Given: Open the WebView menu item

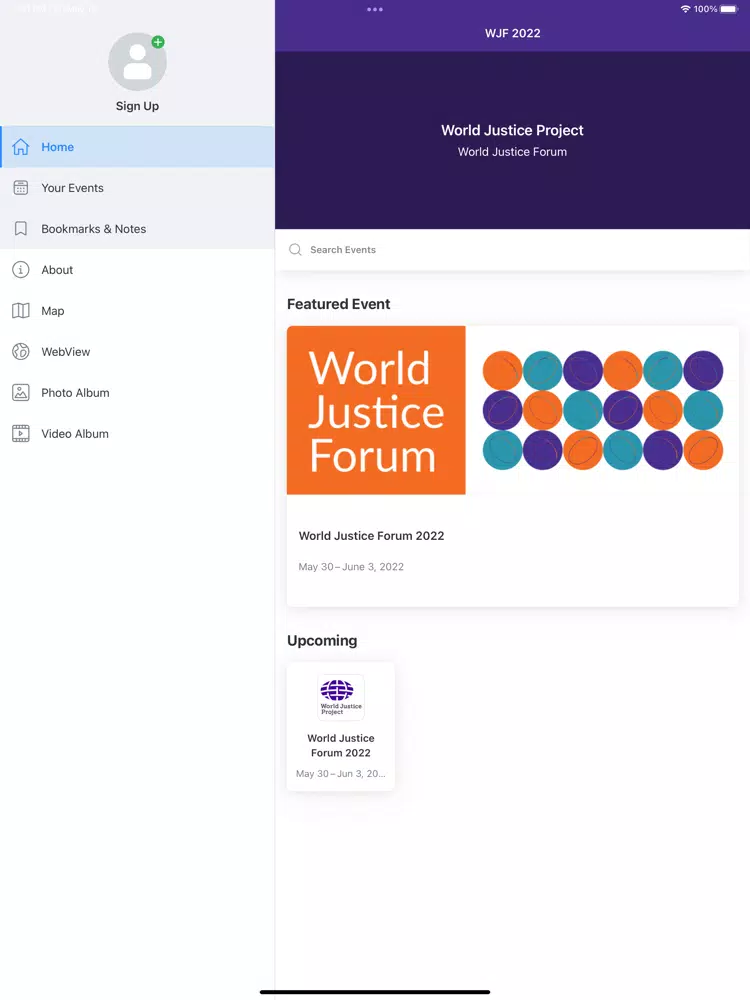Looking at the screenshot, I should [137, 351].
